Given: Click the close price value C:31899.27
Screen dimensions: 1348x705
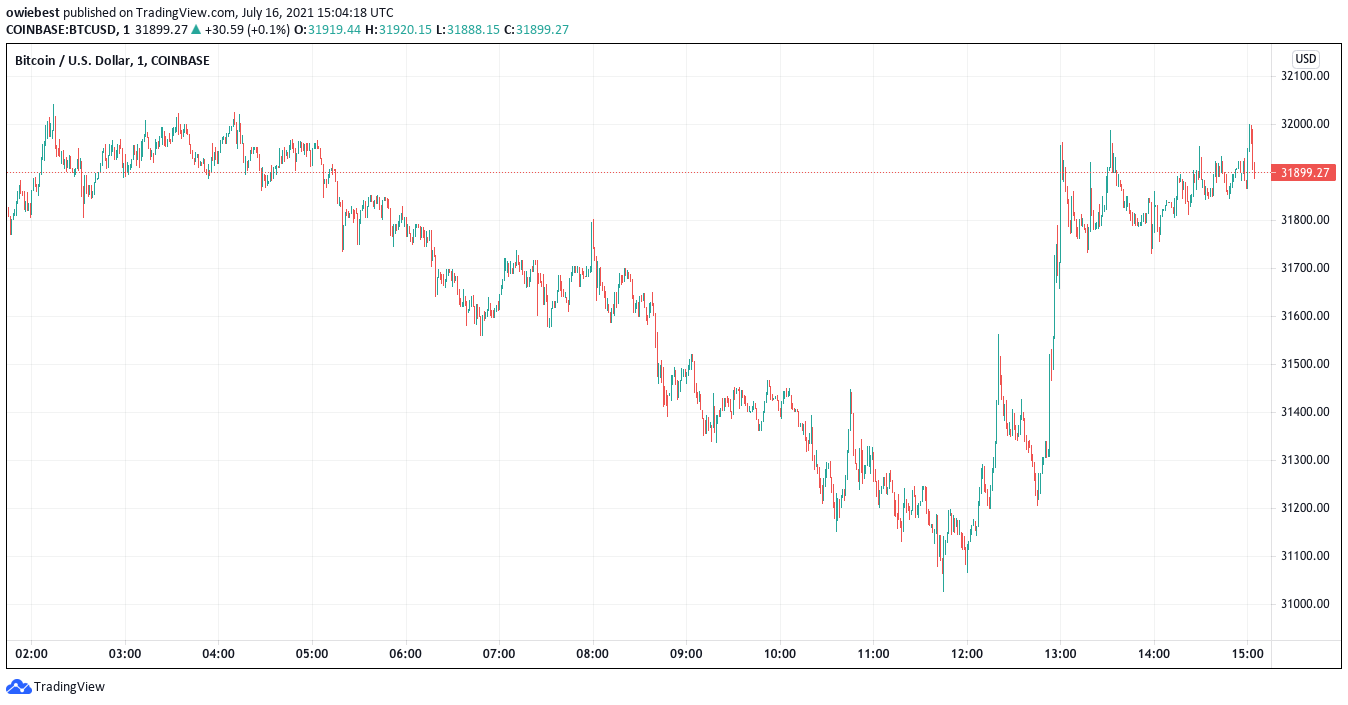Looking at the screenshot, I should (x=536, y=30).
